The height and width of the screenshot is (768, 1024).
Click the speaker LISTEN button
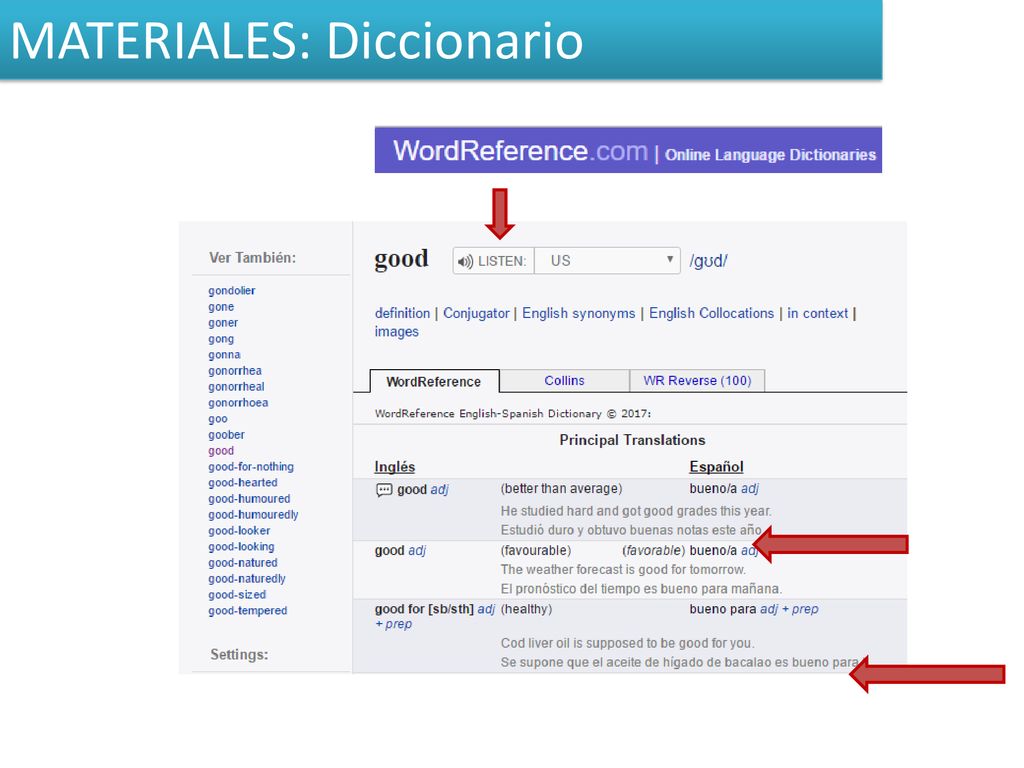493,261
